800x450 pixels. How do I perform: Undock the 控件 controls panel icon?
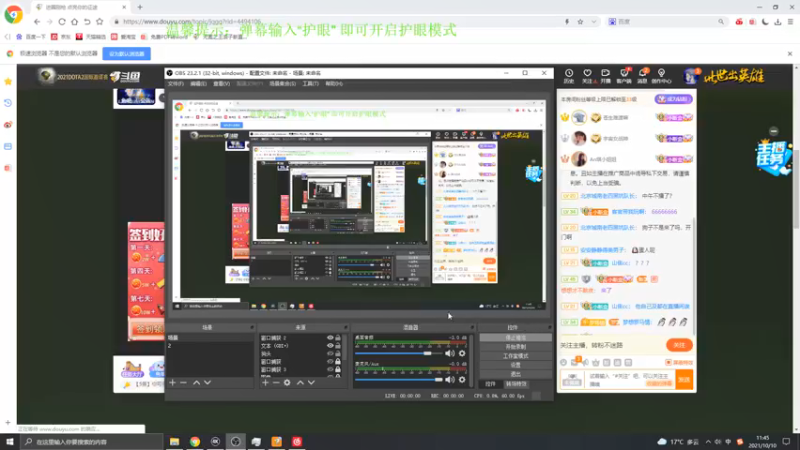(549, 328)
